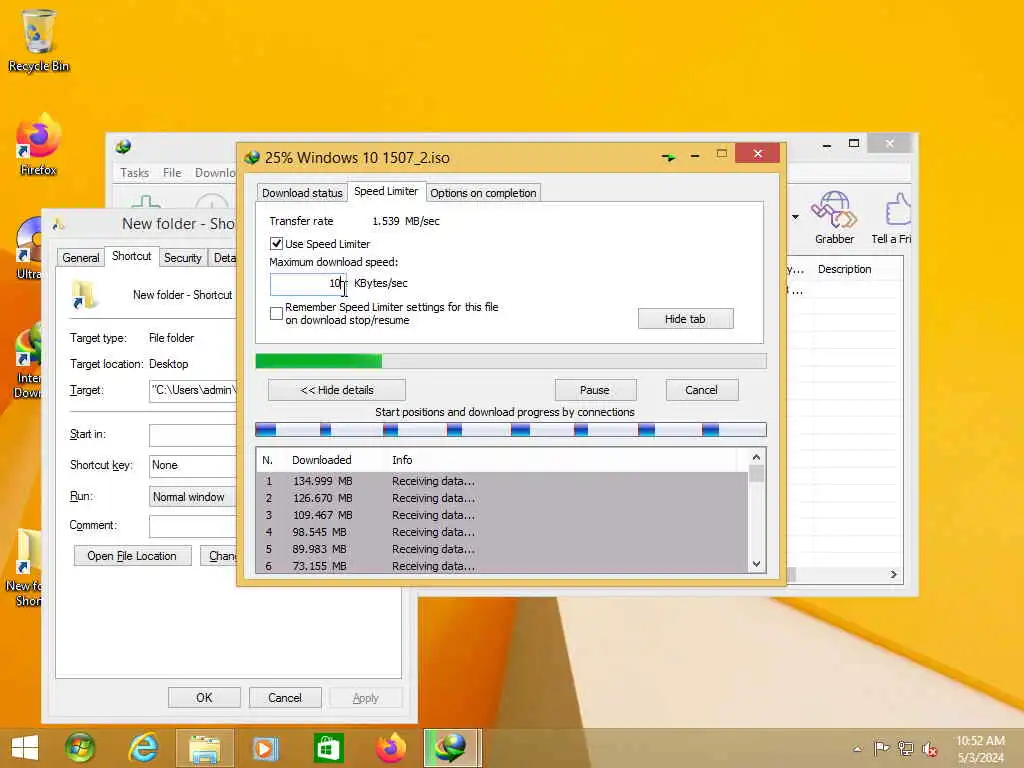Open Windows Start button
1024x768 pixels.
pyautogui.click(x=25, y=748)
